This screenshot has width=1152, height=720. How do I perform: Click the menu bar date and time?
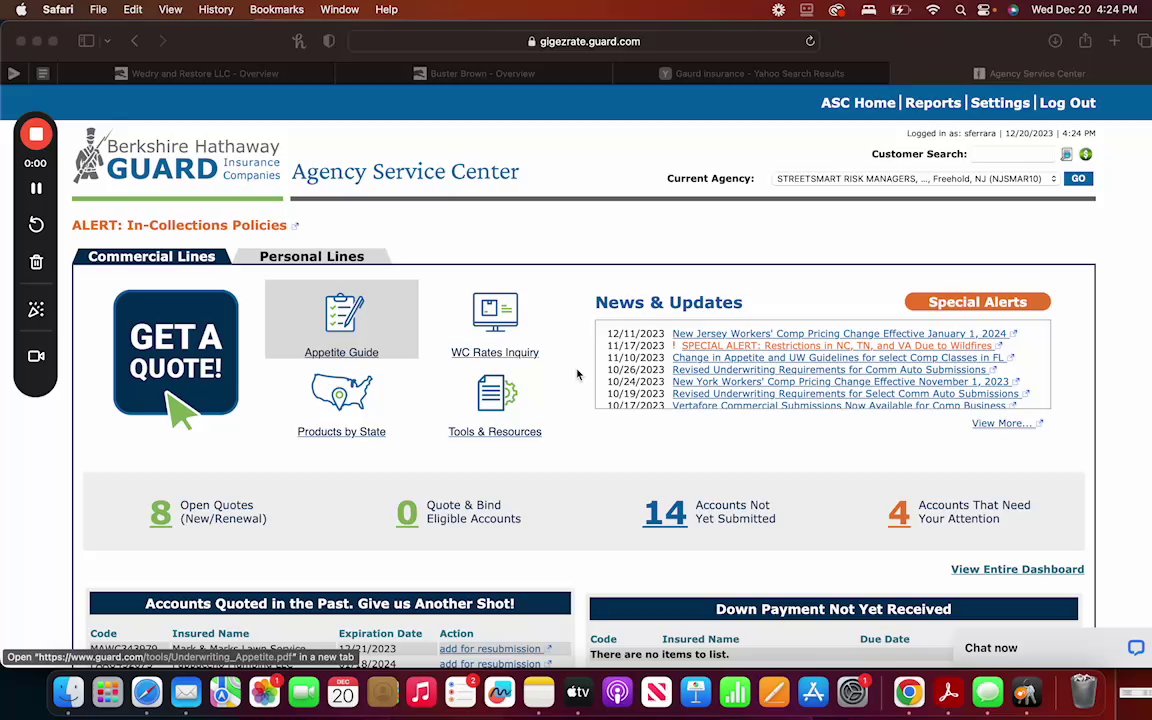point(1084,10)
